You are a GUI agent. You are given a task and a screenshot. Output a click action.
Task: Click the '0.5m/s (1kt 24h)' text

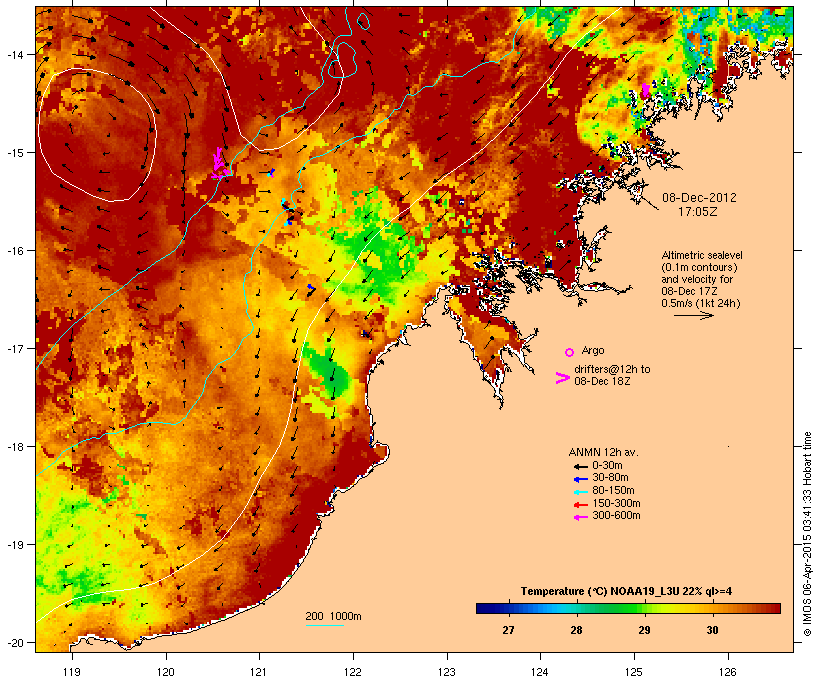[701, 303]
